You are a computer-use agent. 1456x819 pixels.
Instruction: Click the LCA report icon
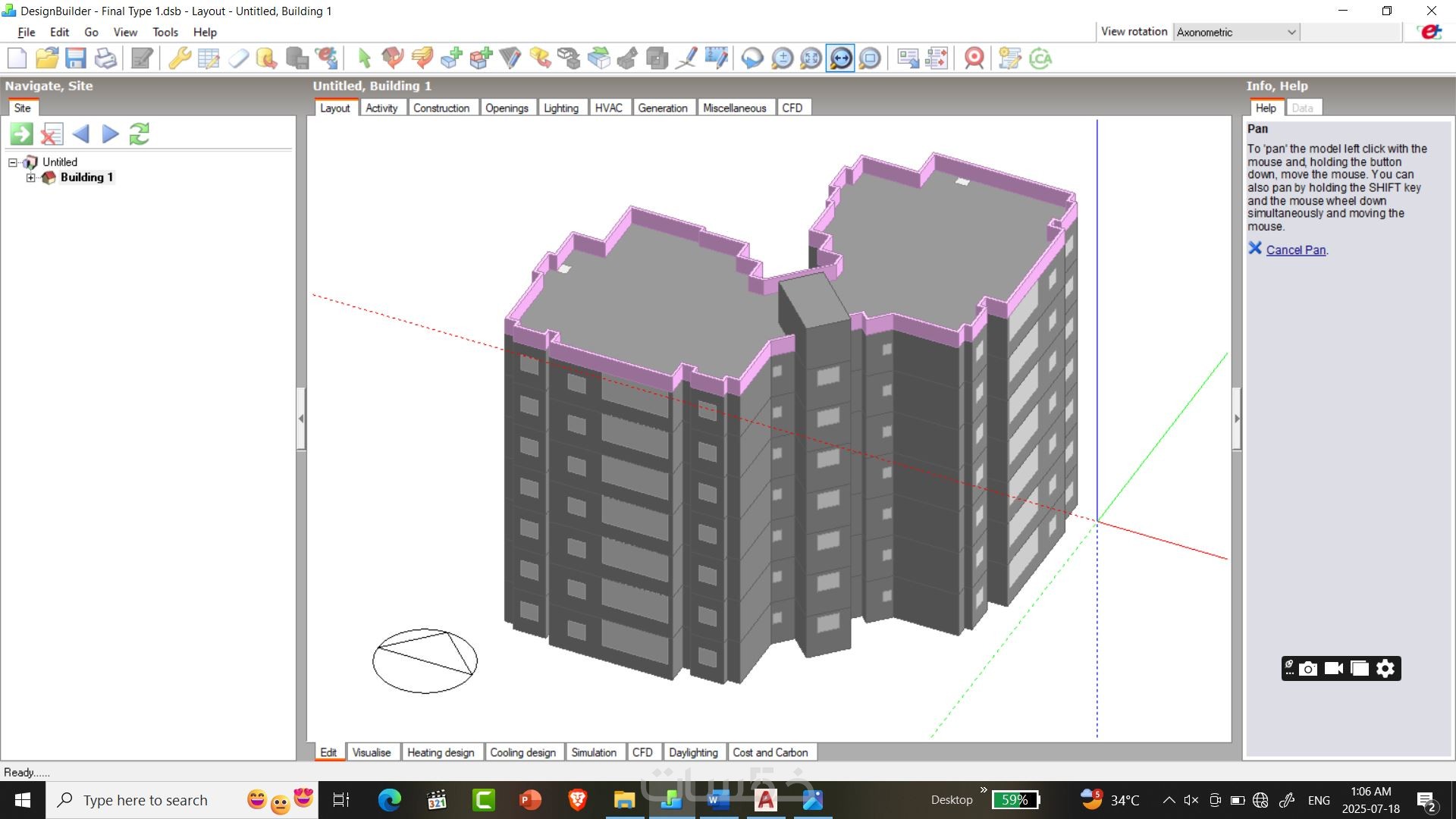pos(1040,58)
